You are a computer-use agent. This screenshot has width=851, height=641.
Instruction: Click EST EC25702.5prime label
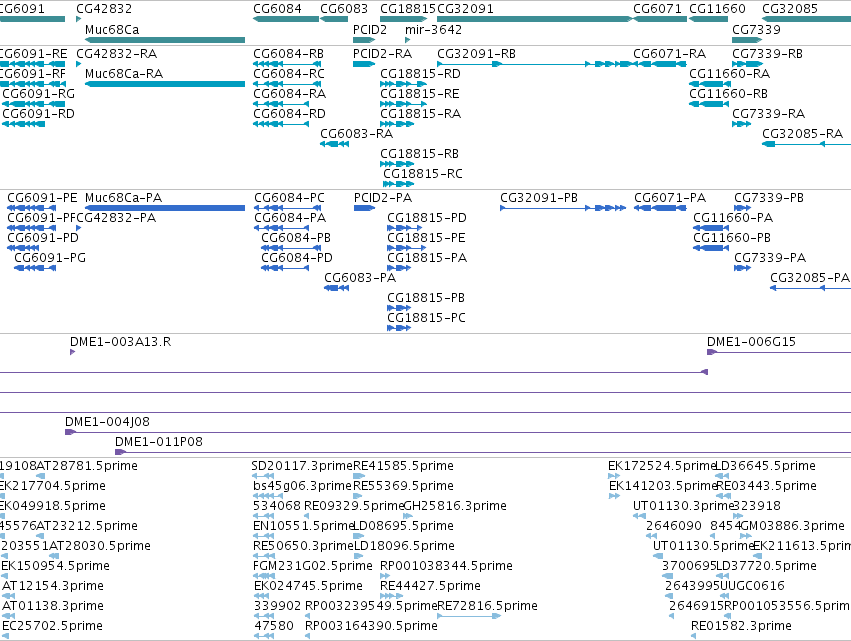pos(53,626)
